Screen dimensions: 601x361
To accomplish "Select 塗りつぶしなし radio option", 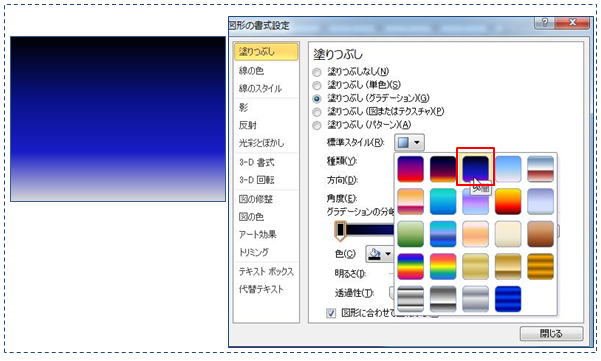I will pyautogui.click(x=317, y=72).
